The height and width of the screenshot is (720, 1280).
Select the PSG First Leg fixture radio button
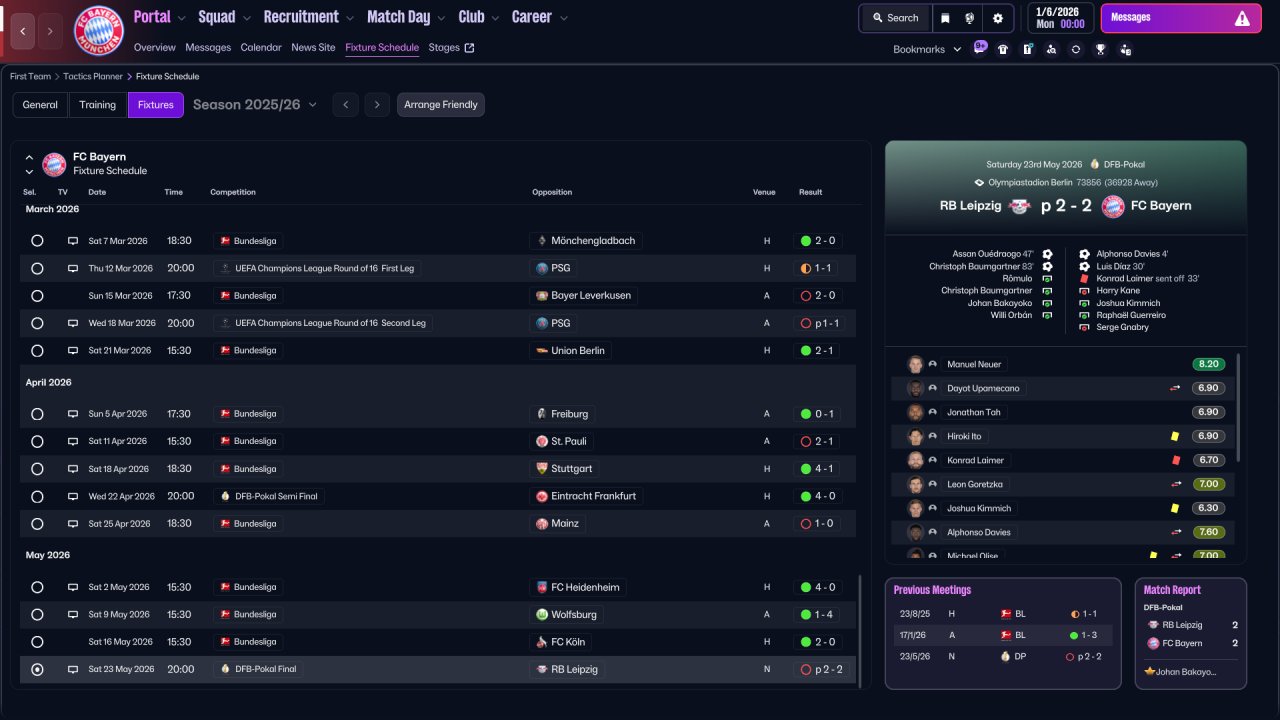pos(37,268)
